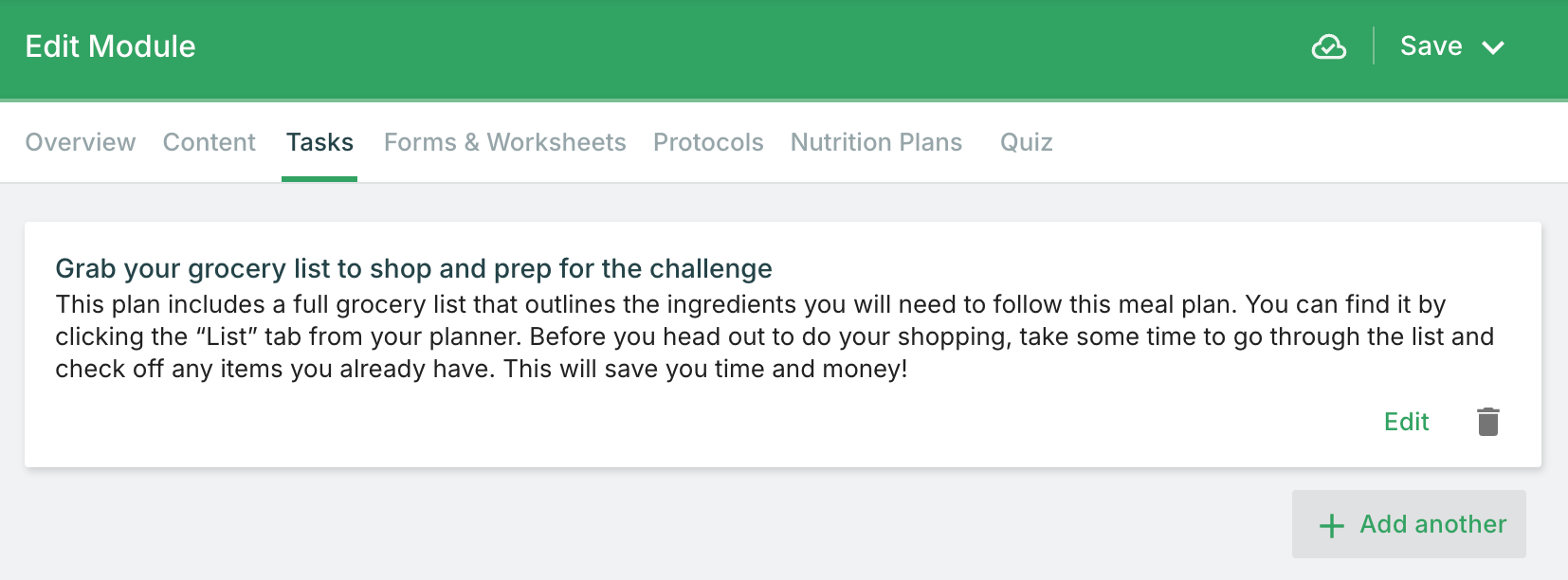Screen dimensions: 1568x580
Task: Select the Tasks tab
Action: click(x=319, y=142)
